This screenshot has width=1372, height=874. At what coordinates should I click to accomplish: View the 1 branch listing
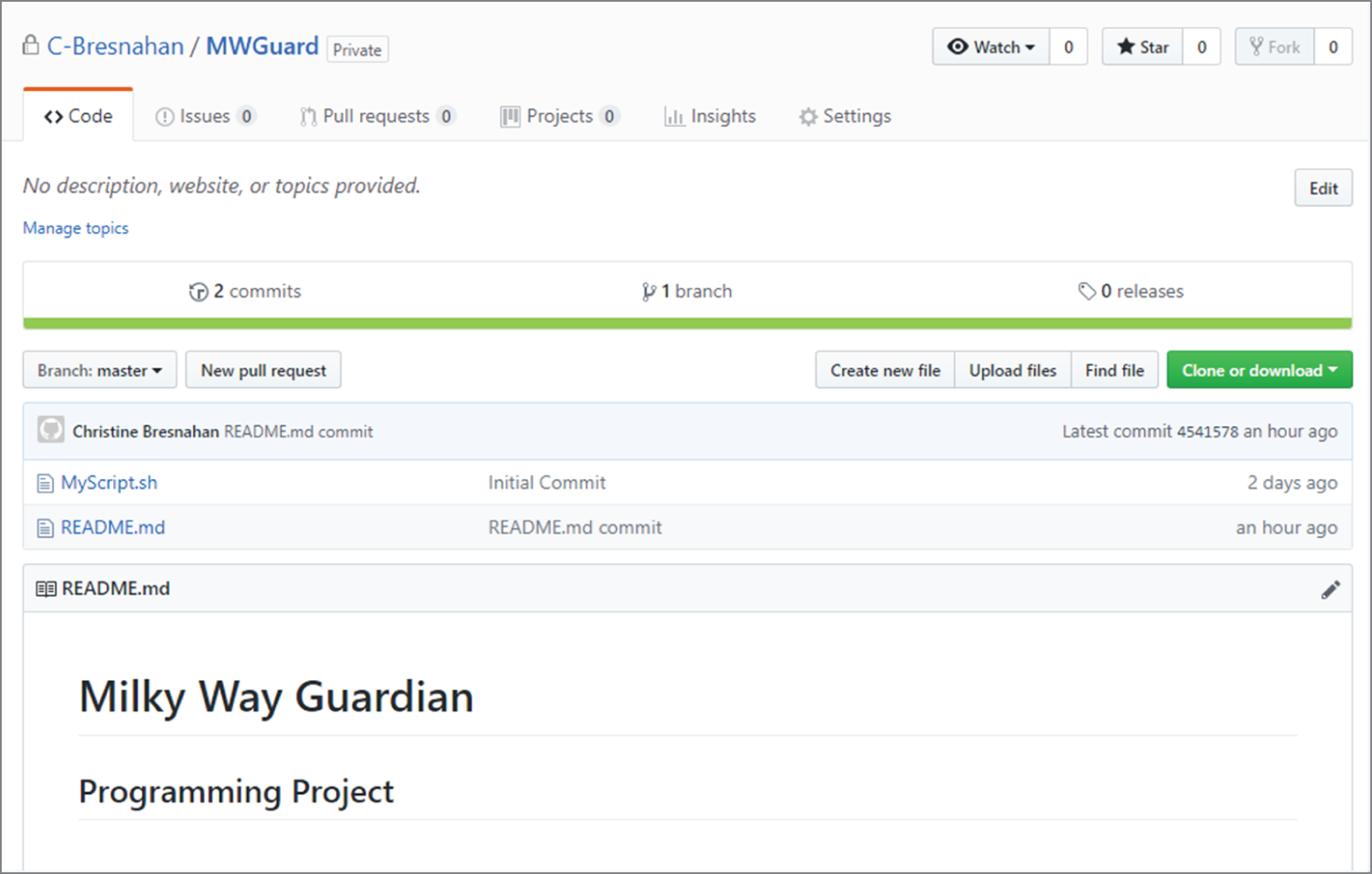[x=687, y=291]
